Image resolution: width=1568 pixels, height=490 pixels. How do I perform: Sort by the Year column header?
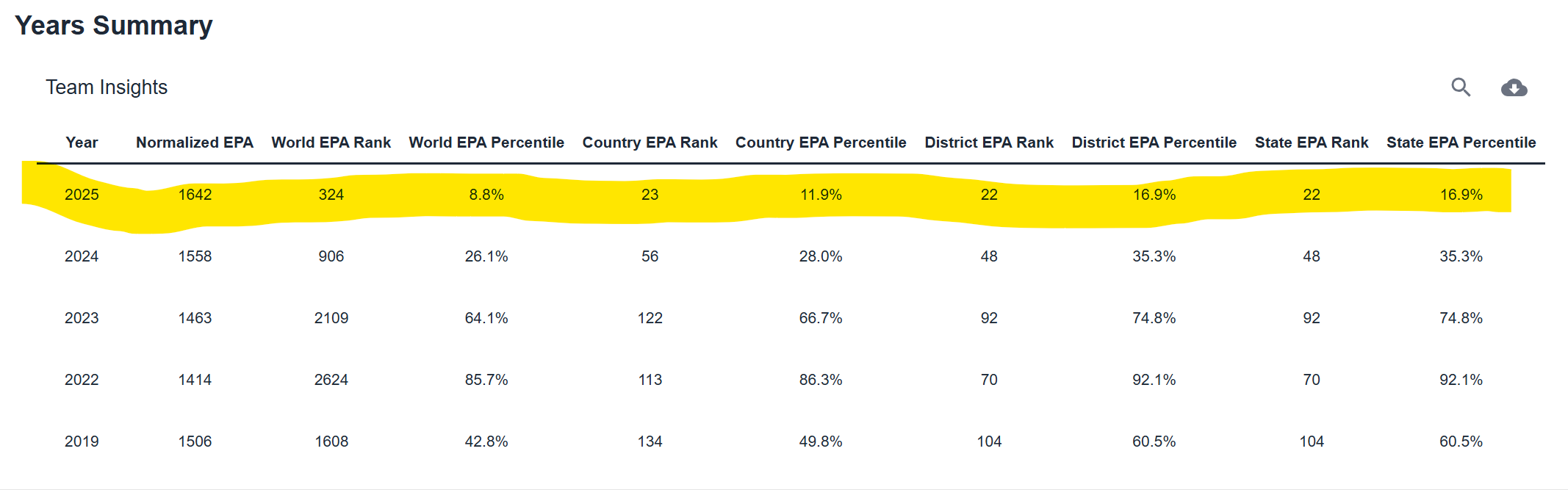click(x=82, y=143)
